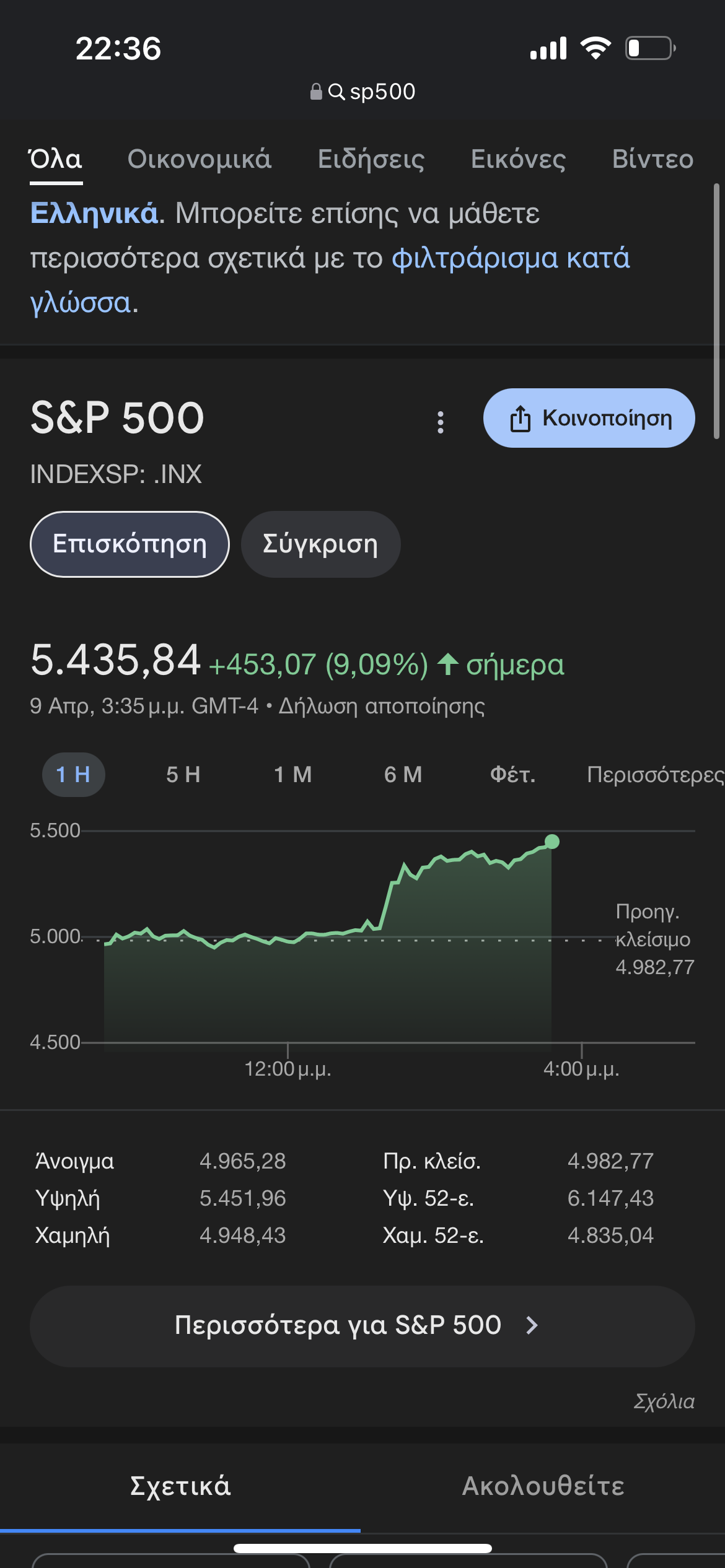Choose the 6 Μ chart range
725x1568 pixels.
click(403, 775)
